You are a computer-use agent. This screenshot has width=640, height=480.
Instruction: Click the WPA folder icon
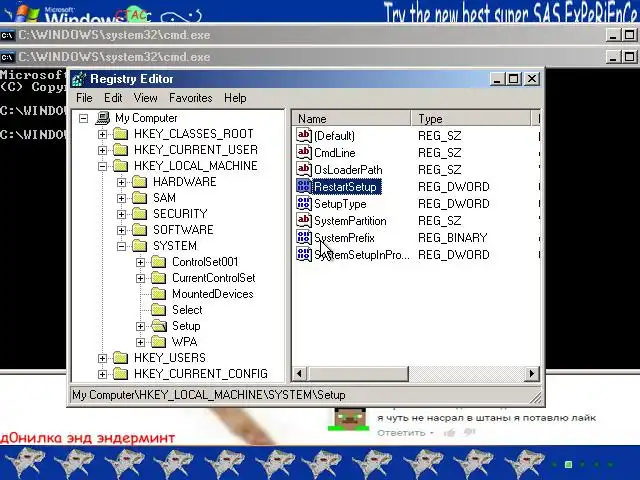pos(158,342)
